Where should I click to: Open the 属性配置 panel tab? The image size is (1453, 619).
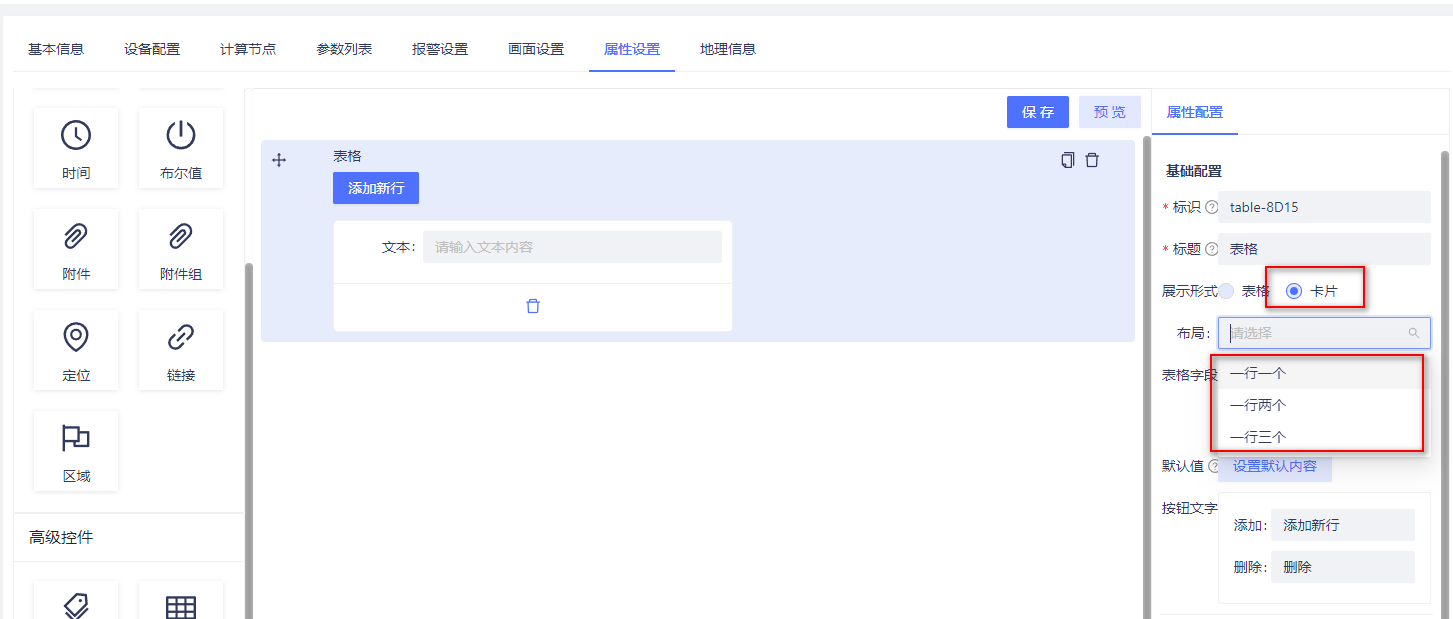[x=1195, y=112]
